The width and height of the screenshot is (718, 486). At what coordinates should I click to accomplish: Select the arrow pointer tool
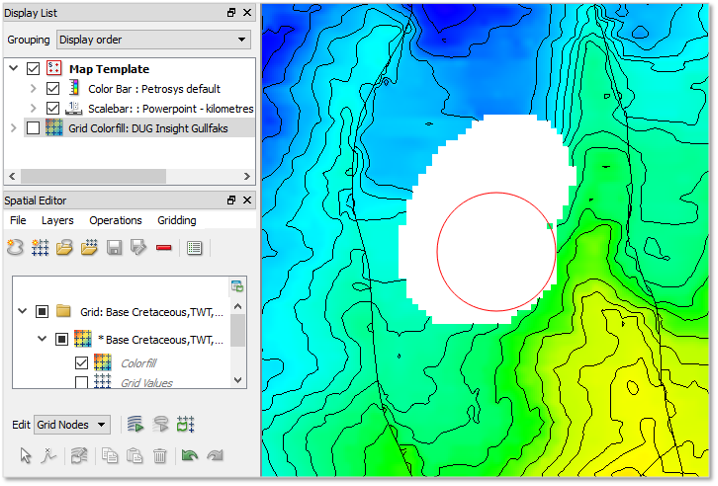[26, 456]
